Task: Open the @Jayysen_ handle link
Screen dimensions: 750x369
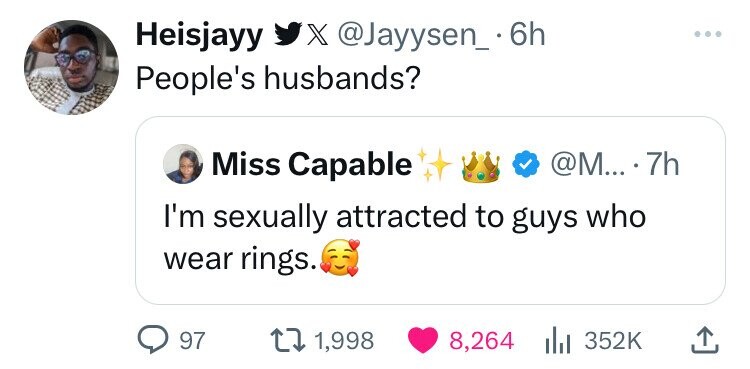Action: point(414,35)
